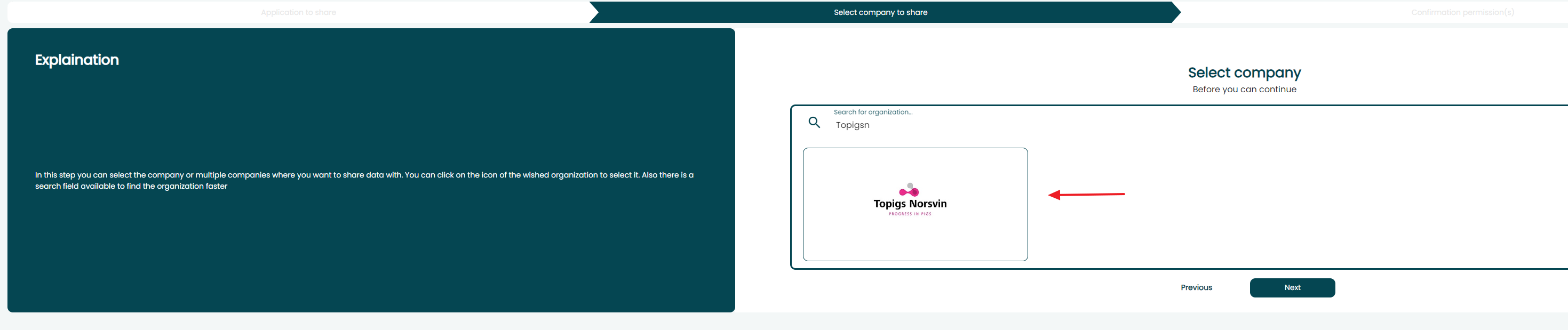Screen dimensions: 1568x330
Task: Go back with the Previous button
Action: [1196, 287]
